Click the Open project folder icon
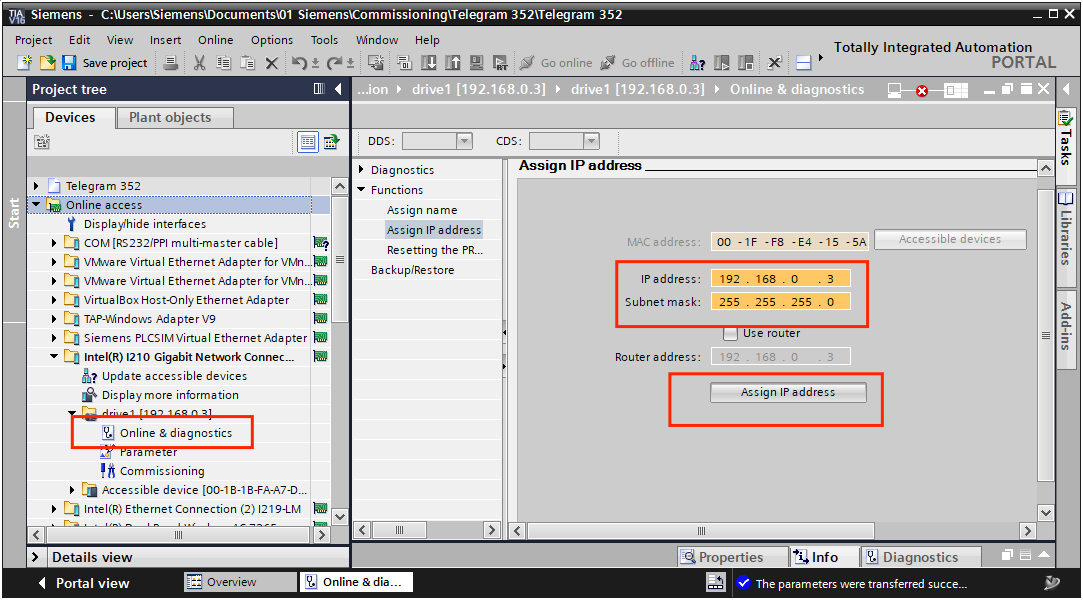This screenshot has height=600, width=1083. click(46, 63)
